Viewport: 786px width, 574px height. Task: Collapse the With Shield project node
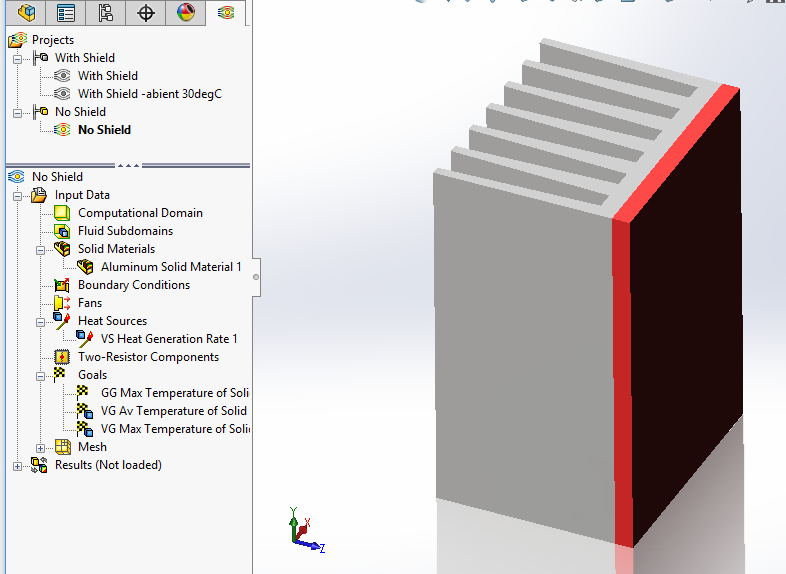pos(17,58)
